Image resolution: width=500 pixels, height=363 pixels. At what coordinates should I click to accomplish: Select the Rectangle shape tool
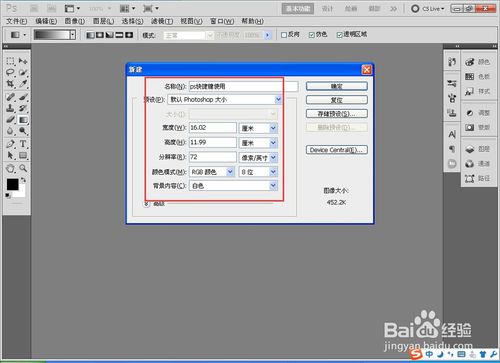pos(23,155)
